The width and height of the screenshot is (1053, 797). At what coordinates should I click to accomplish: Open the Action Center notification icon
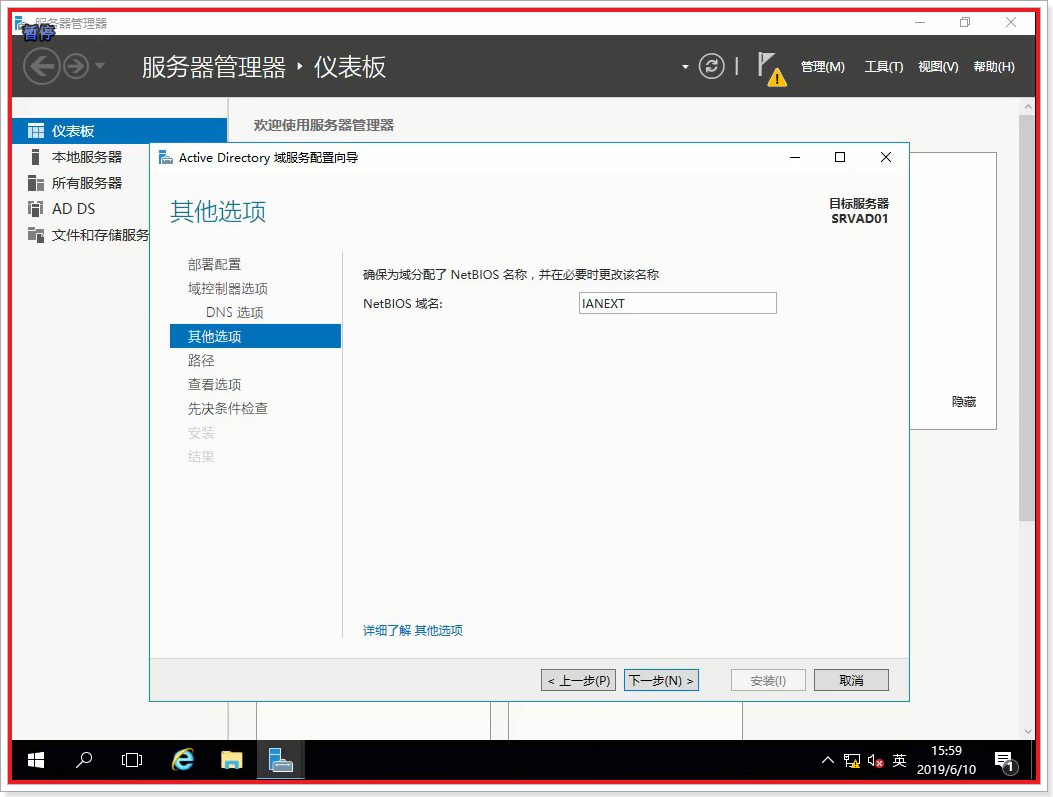(x=1006, y=762)
